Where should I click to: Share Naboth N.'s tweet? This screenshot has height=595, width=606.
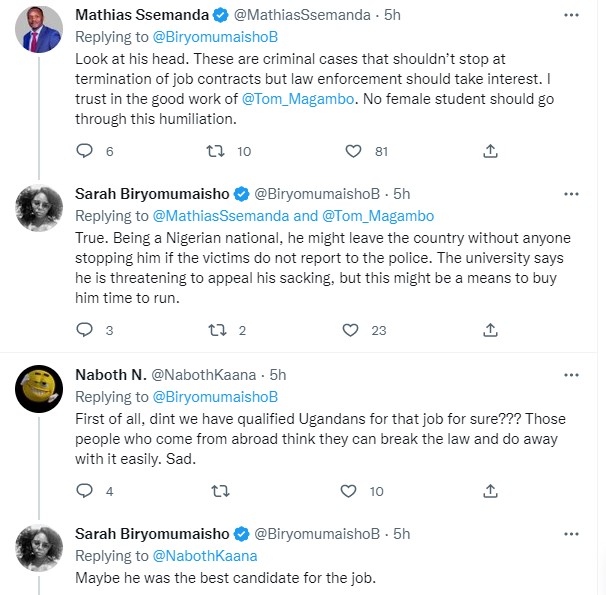pos(490,491)
